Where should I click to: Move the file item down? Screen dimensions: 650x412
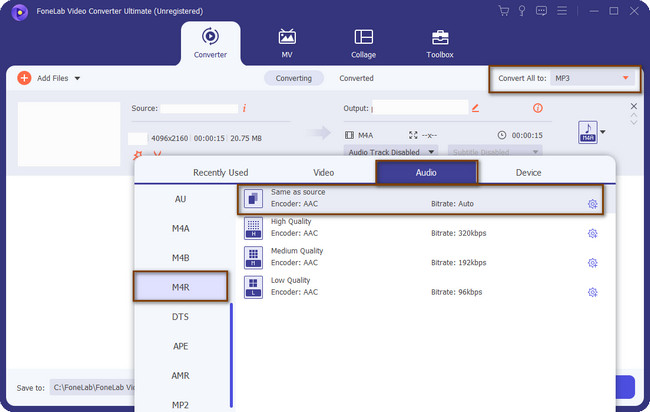pyautogui.click(x=633, y=122)
